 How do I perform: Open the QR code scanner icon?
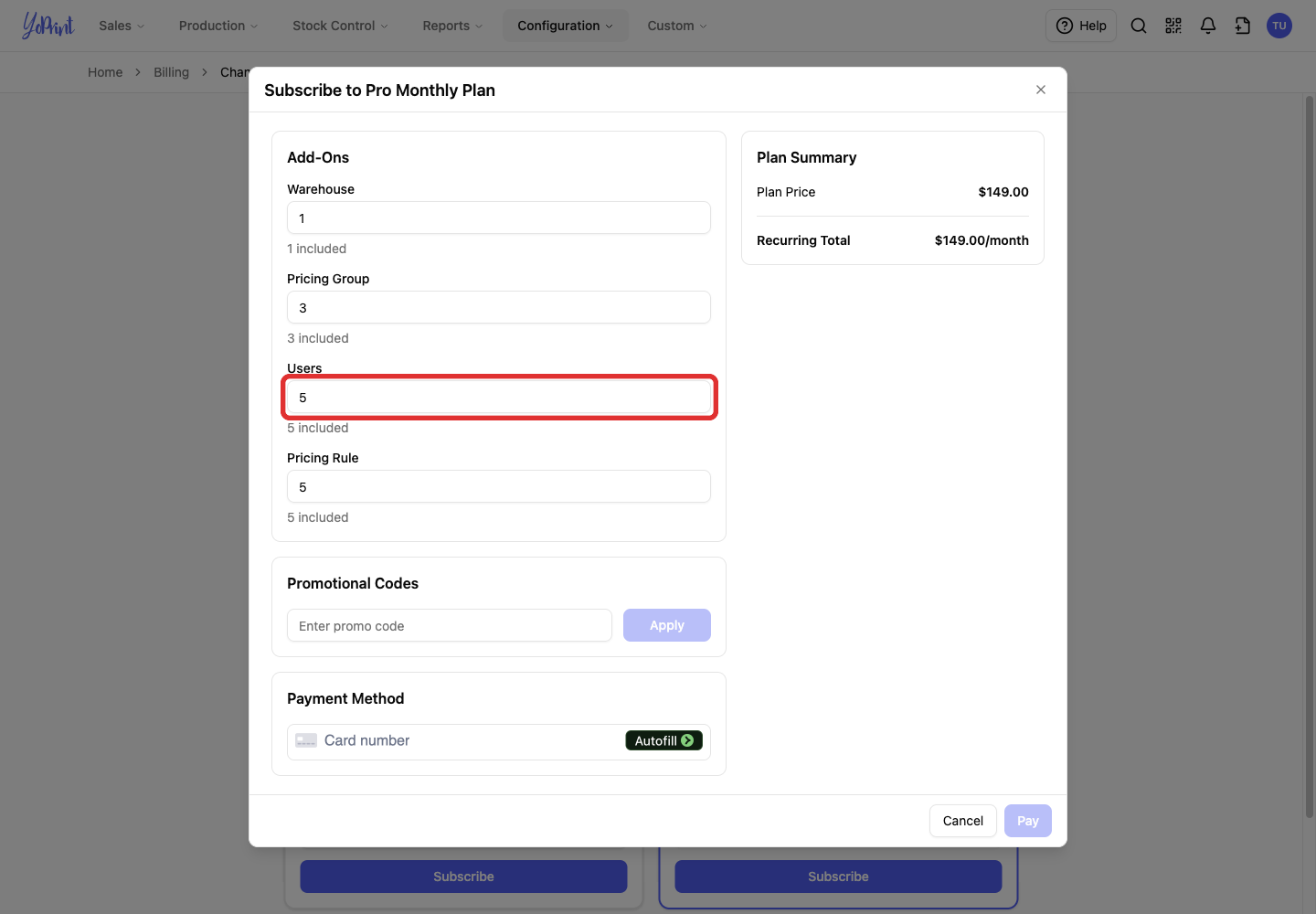pos(1173,26)
